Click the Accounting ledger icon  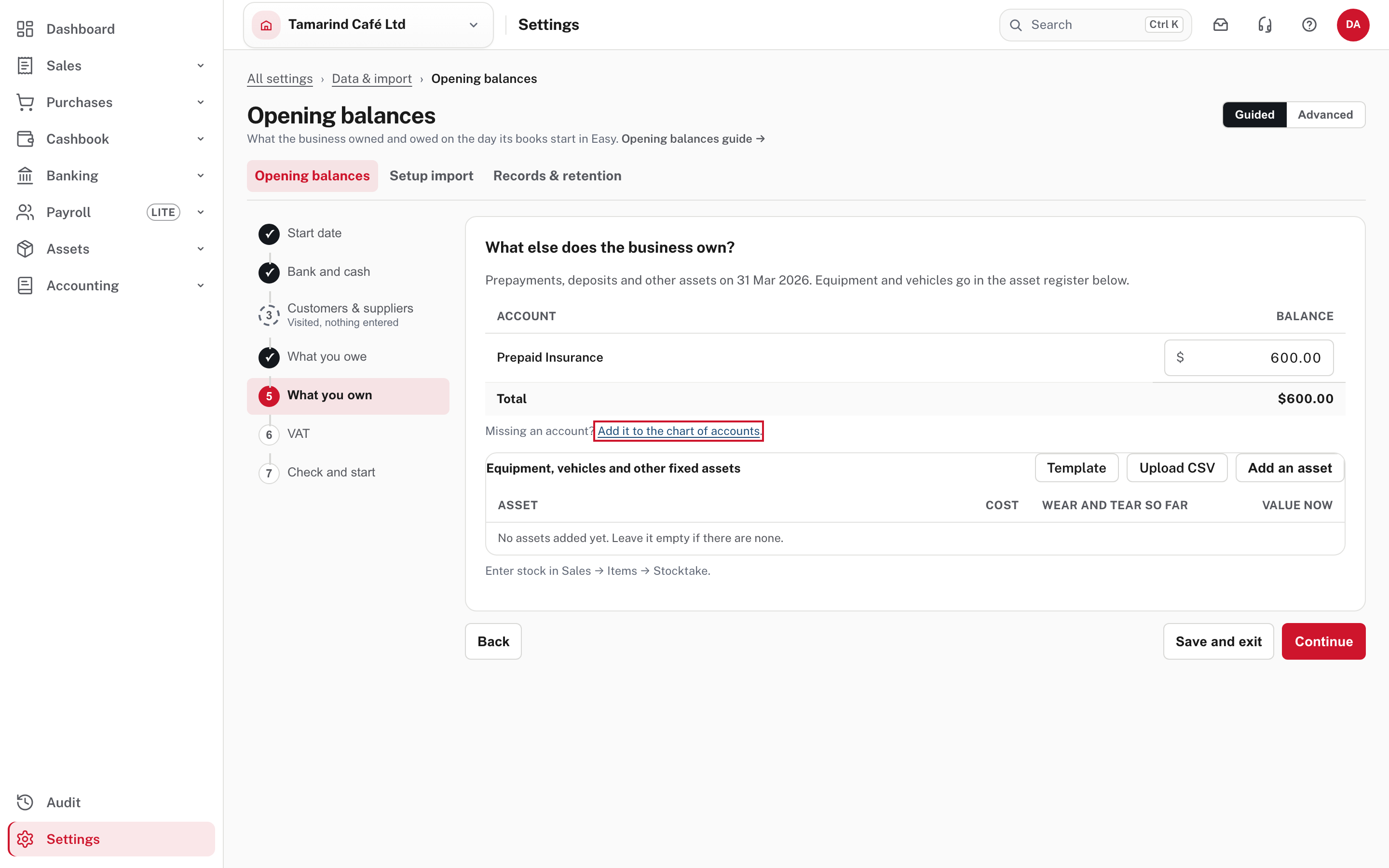(25, 286)
